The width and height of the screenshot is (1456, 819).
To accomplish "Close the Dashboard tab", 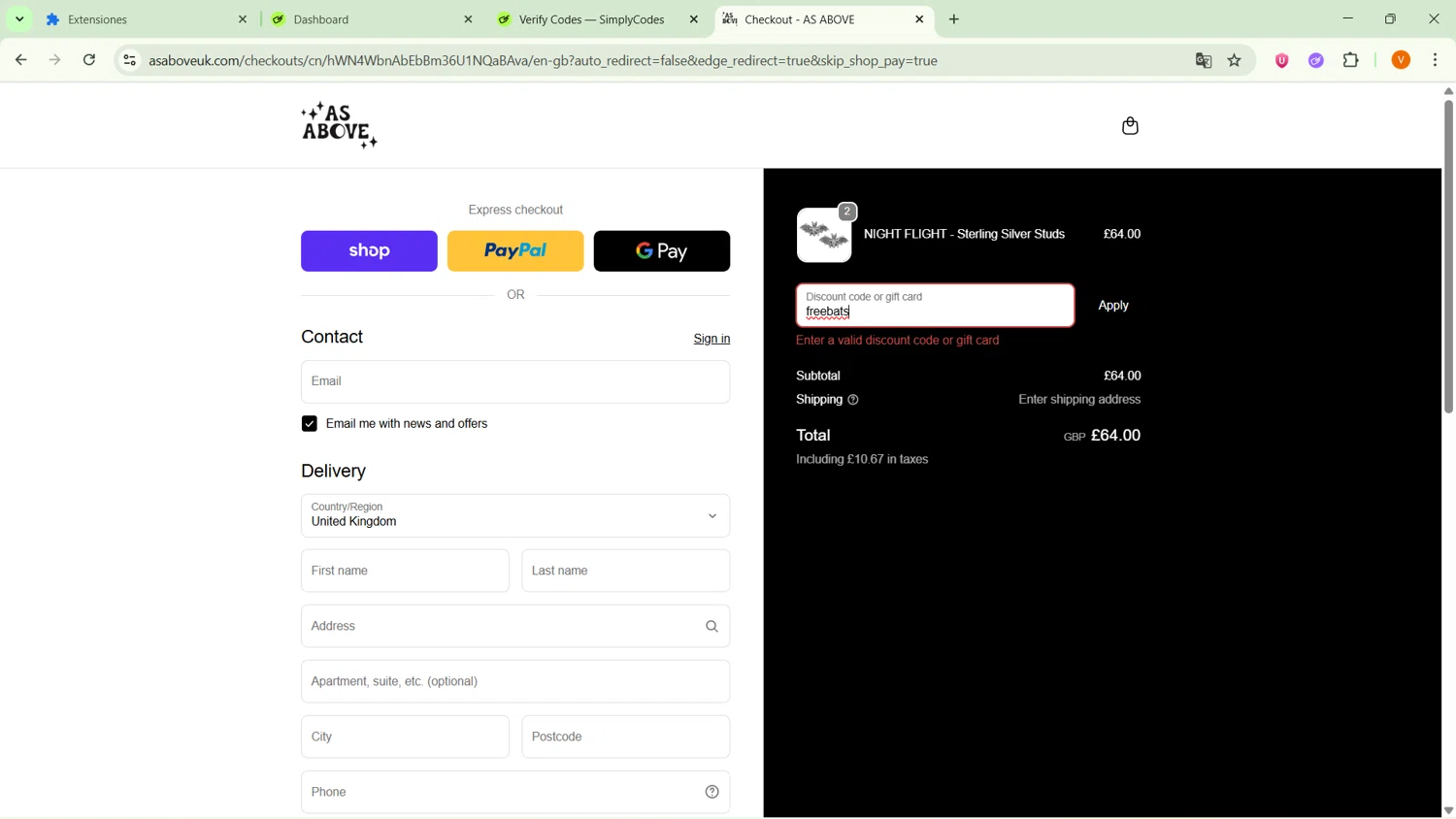I will coord(468,19).
